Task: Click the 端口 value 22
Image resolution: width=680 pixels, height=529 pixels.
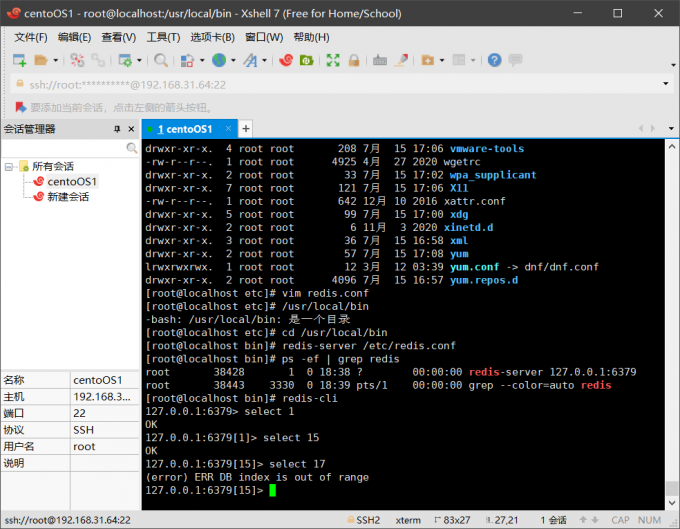Action: pyautogui.click(x=79, y=413)
